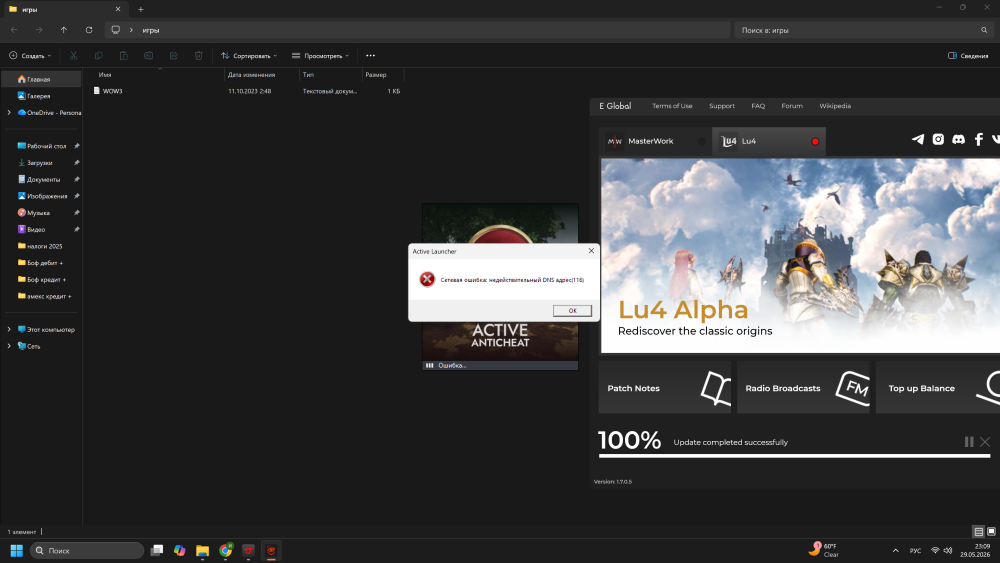Screen dimensions: 1000x563
Task: Open a new File Explorer tab
Action: pyautogui.click(x=141, y=10)
